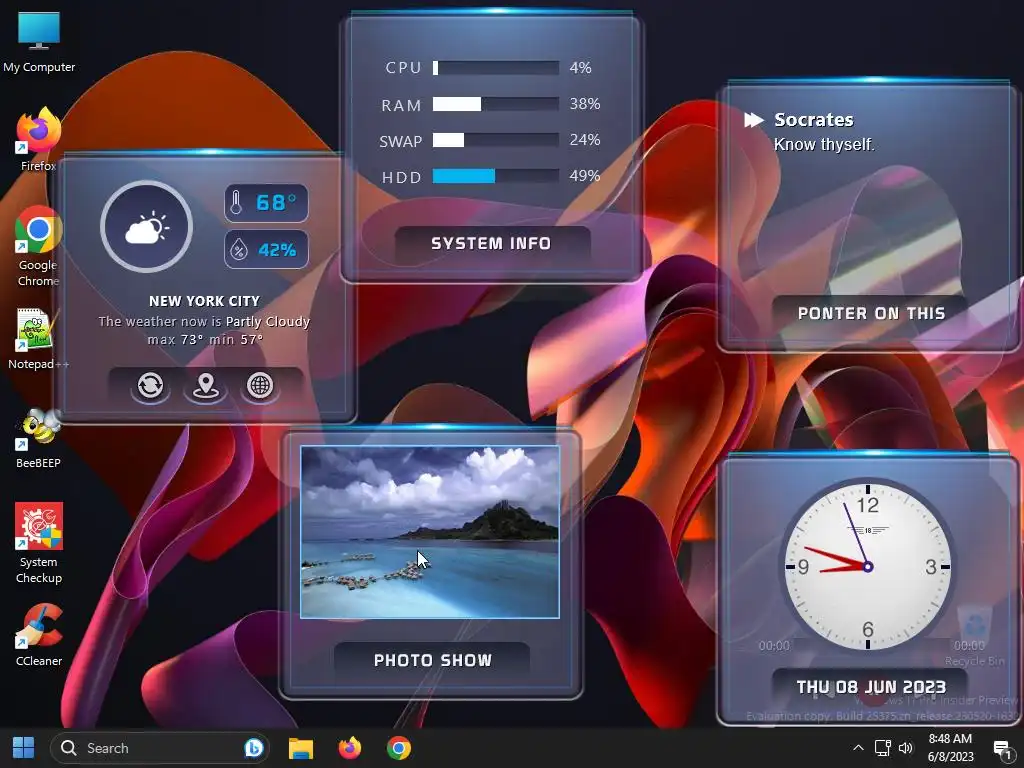
Task: Open the network status tray icon
Action: pos(883,748)
